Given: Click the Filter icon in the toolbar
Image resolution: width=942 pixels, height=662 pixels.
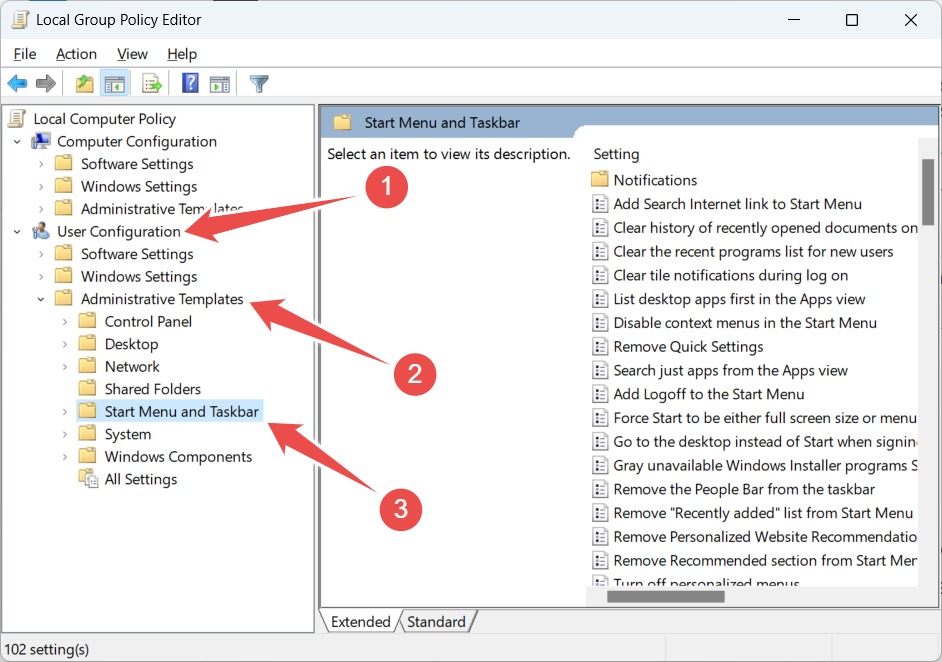Looking at the screenshot, I should point(258,83).
